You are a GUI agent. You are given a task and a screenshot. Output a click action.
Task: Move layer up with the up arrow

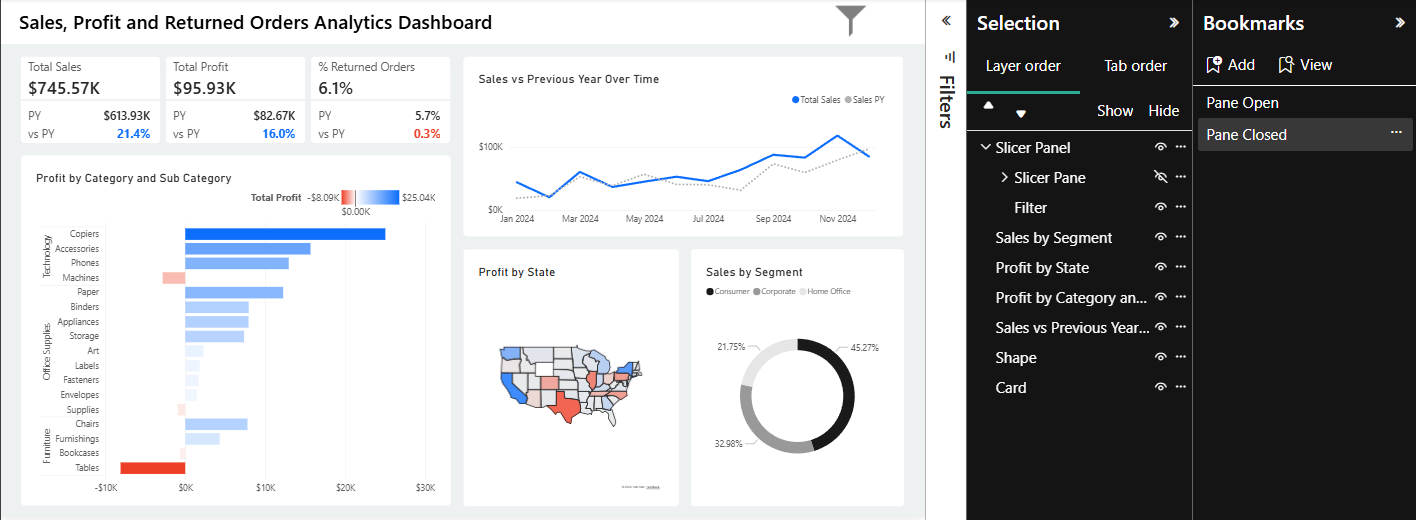coord(988,105)
